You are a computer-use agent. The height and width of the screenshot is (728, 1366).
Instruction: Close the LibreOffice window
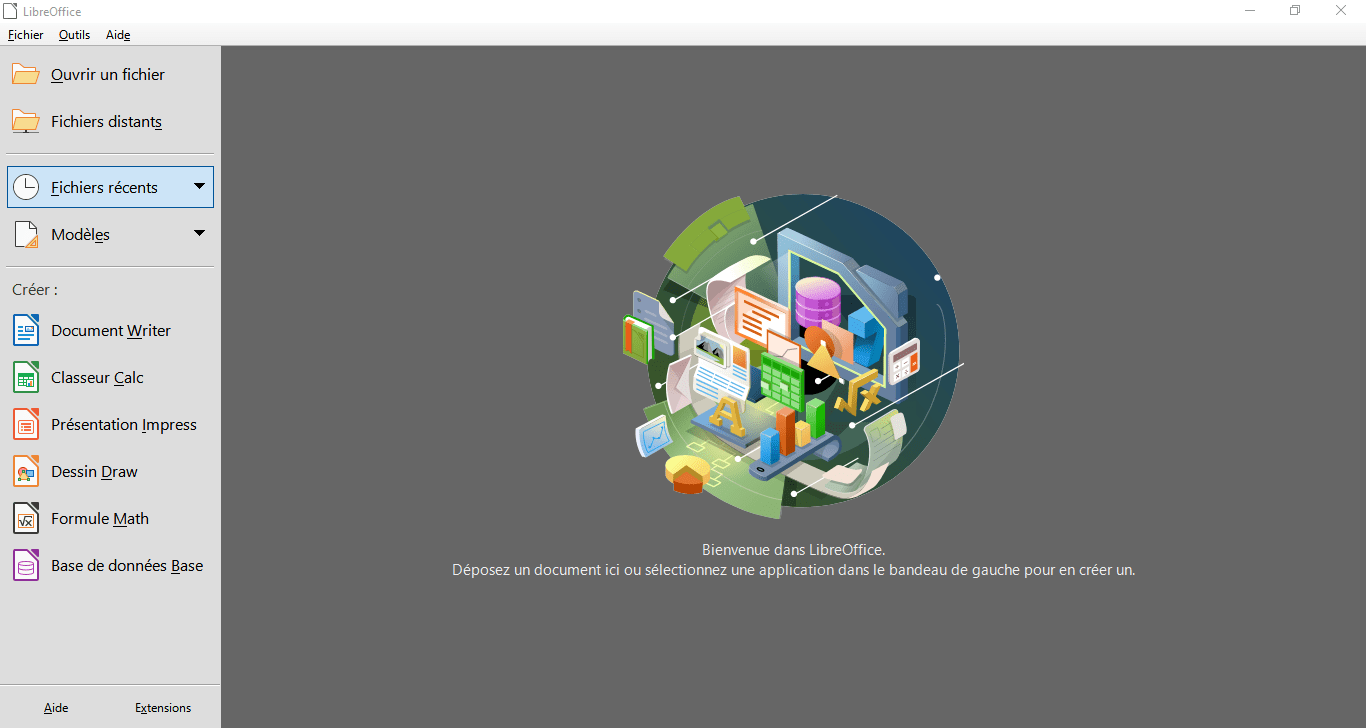(x=1341, y=11)
